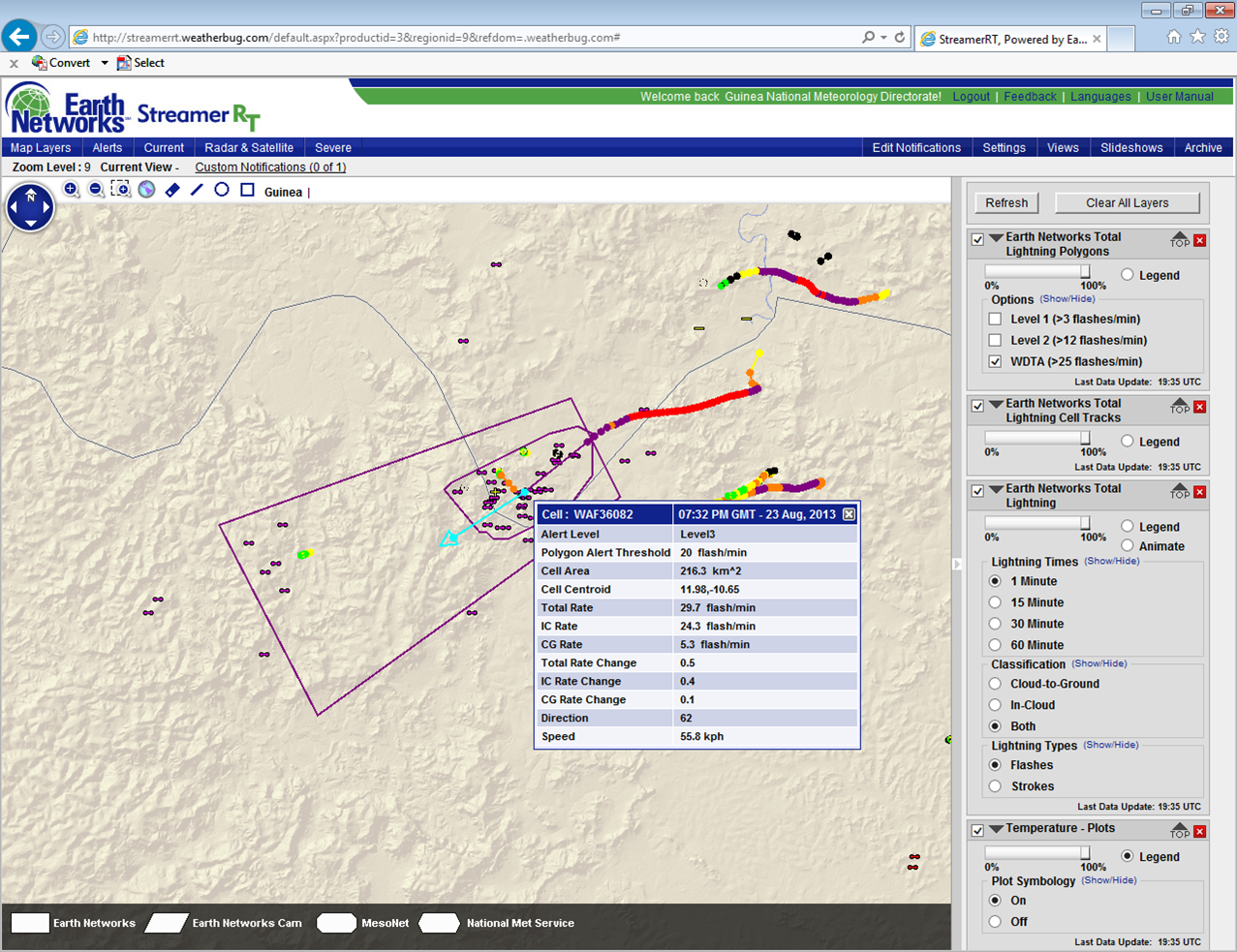
Task: Move Earth Networks Total Lightning layer to TOP
Action: point(1179,491)
